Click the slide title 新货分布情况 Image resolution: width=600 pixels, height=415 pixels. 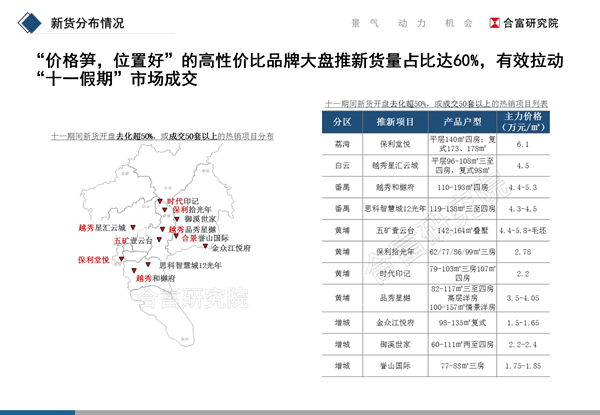pos(88,23)
